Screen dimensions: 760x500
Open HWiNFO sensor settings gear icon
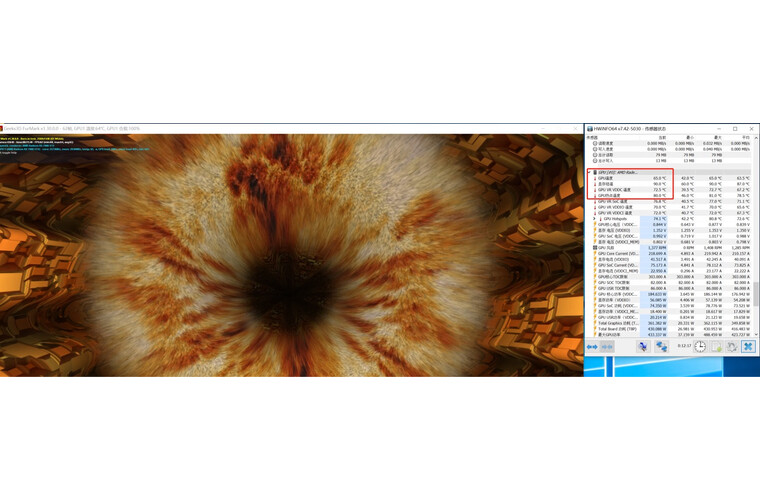[x=732, y=347]
